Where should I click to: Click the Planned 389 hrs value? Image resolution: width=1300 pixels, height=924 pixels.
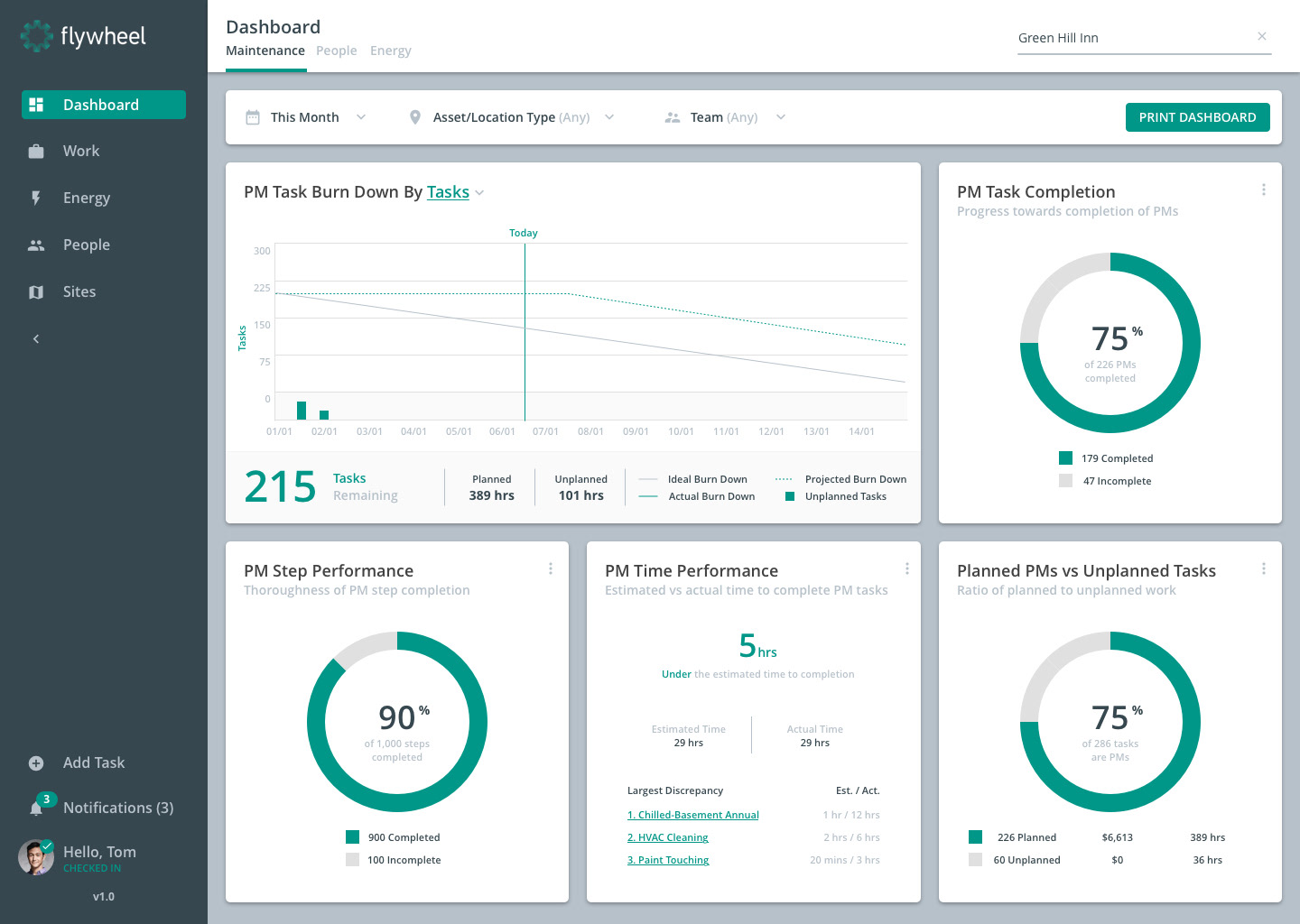[492, 495]
